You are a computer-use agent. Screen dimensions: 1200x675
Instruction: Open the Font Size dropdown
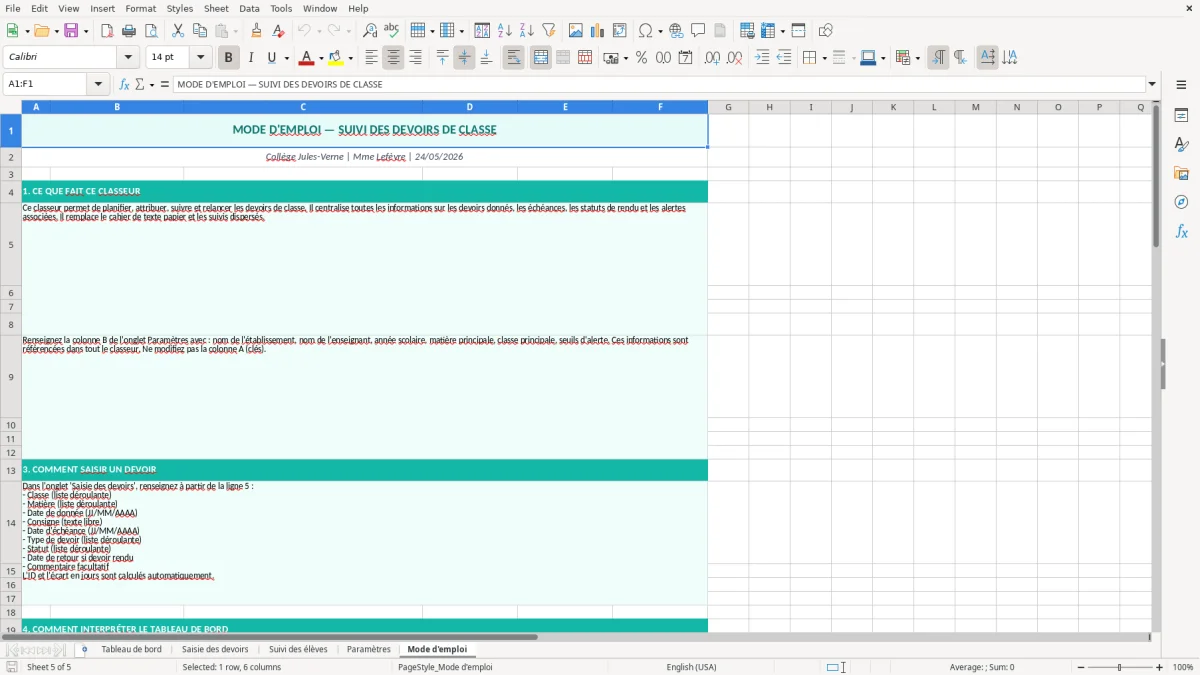(200, 58)
